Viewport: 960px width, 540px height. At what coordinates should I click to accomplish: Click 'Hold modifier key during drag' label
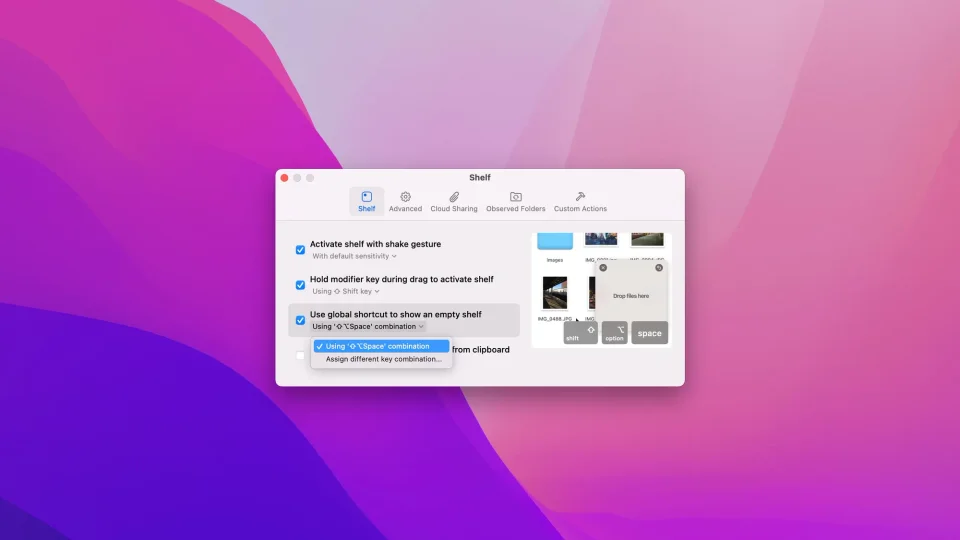[x=402, y=279]
